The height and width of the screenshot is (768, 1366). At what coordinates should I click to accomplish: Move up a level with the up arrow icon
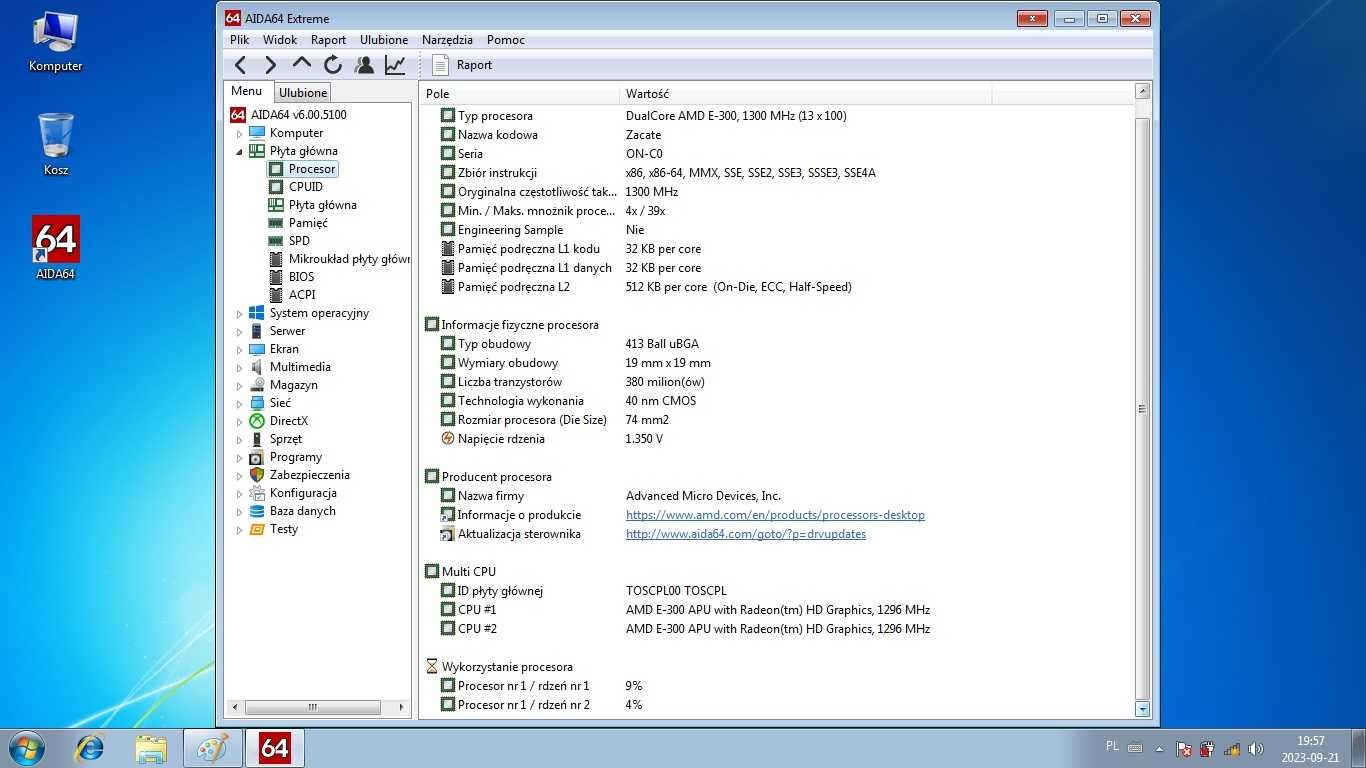coord(302,64)
